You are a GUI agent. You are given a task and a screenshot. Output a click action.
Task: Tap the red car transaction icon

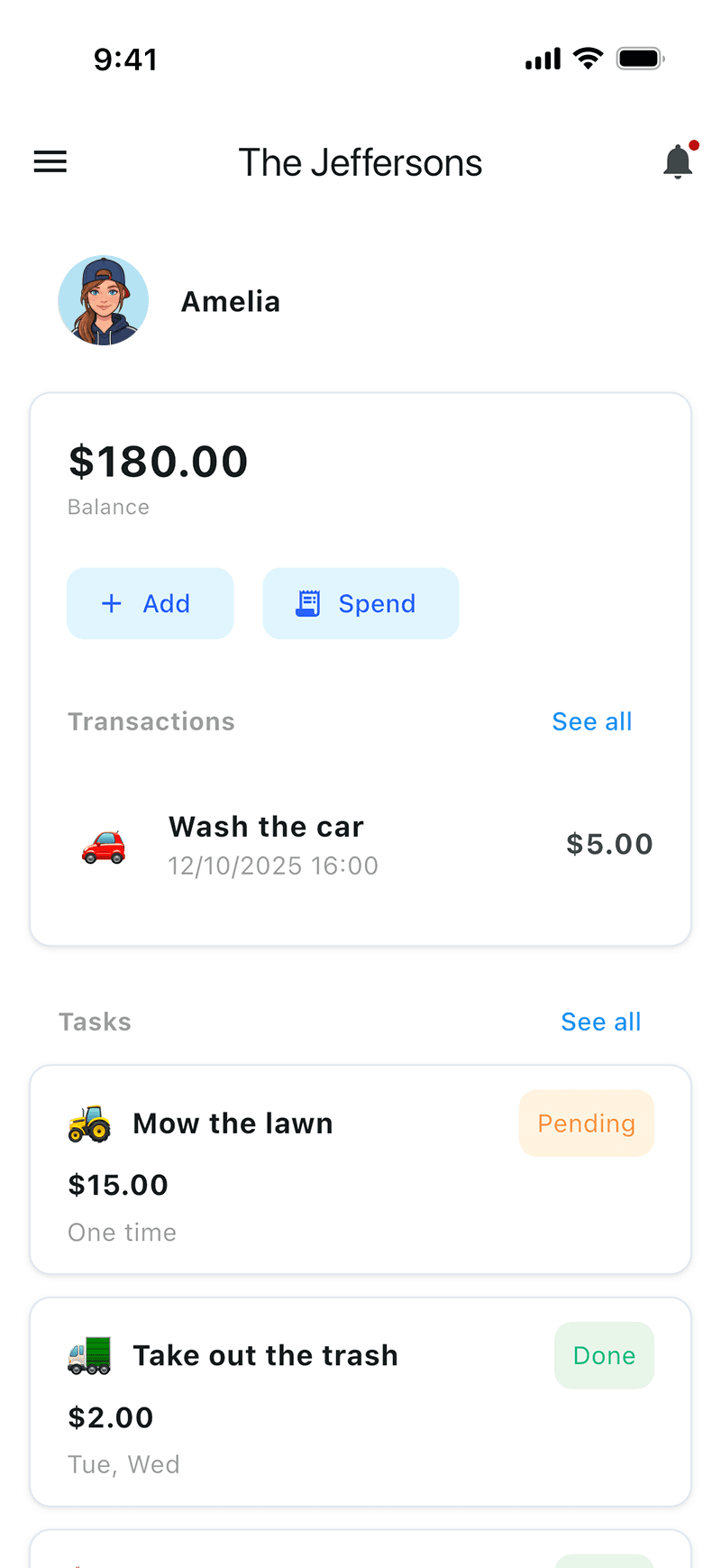click(104, 846)
